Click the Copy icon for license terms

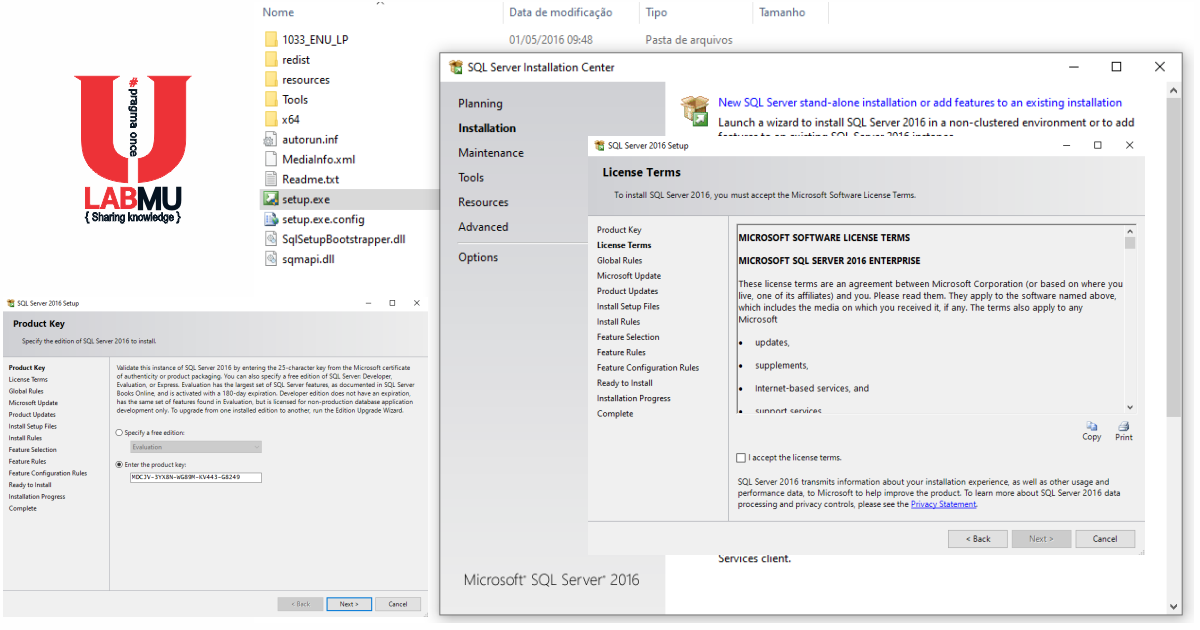click(1091, 428)
